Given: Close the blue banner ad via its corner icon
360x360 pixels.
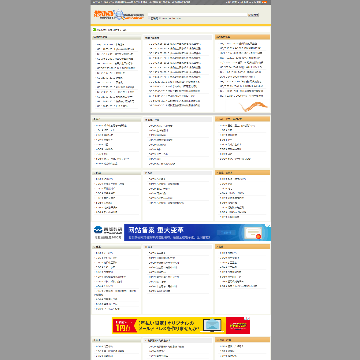Looking at the screenshot, I should (x=269, y=226).
